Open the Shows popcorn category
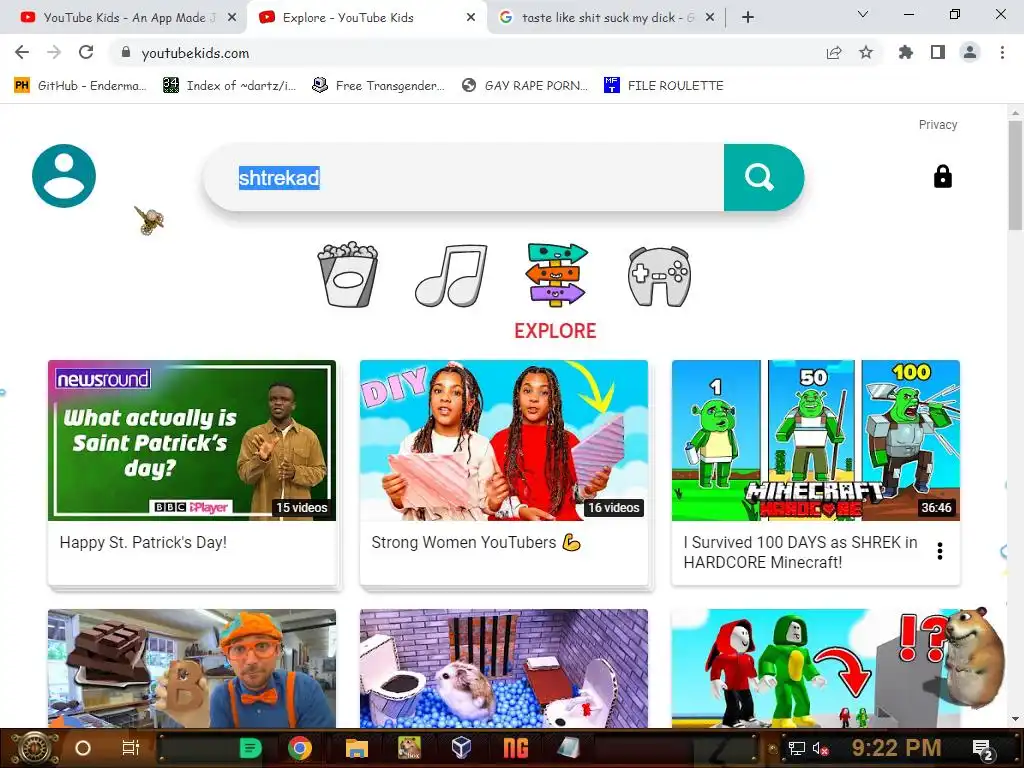This screenshot has height=768, width=1024. tap(347, 274)
